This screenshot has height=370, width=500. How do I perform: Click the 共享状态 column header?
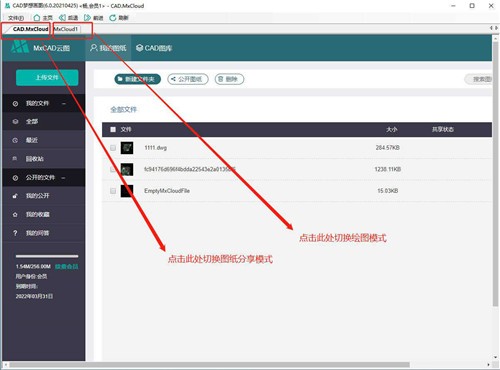tap(443, 129)
